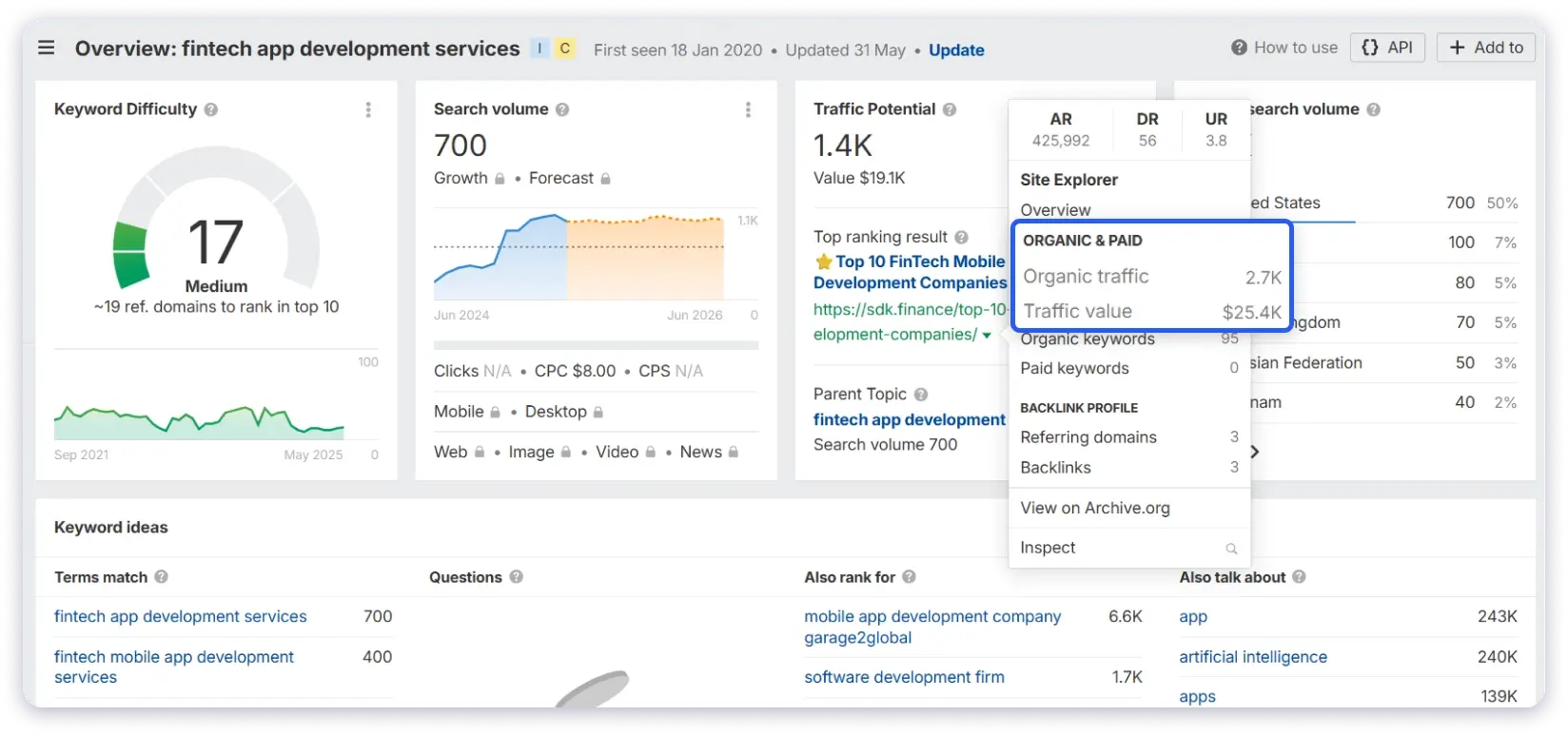Expand countries list with chevron arrow

[1255, 452]
